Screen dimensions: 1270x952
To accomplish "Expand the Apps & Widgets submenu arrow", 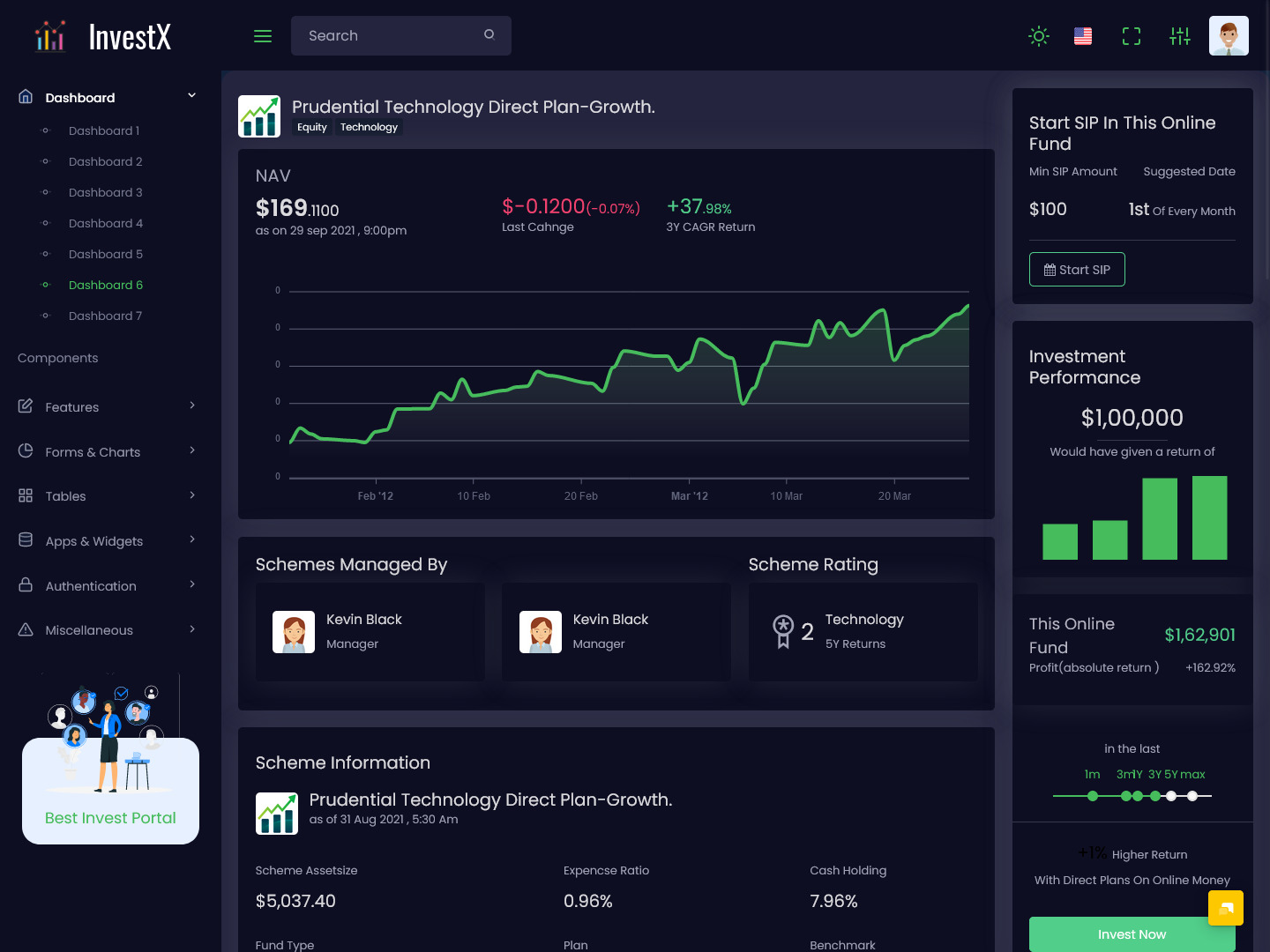I will click(x=192, y=539).
